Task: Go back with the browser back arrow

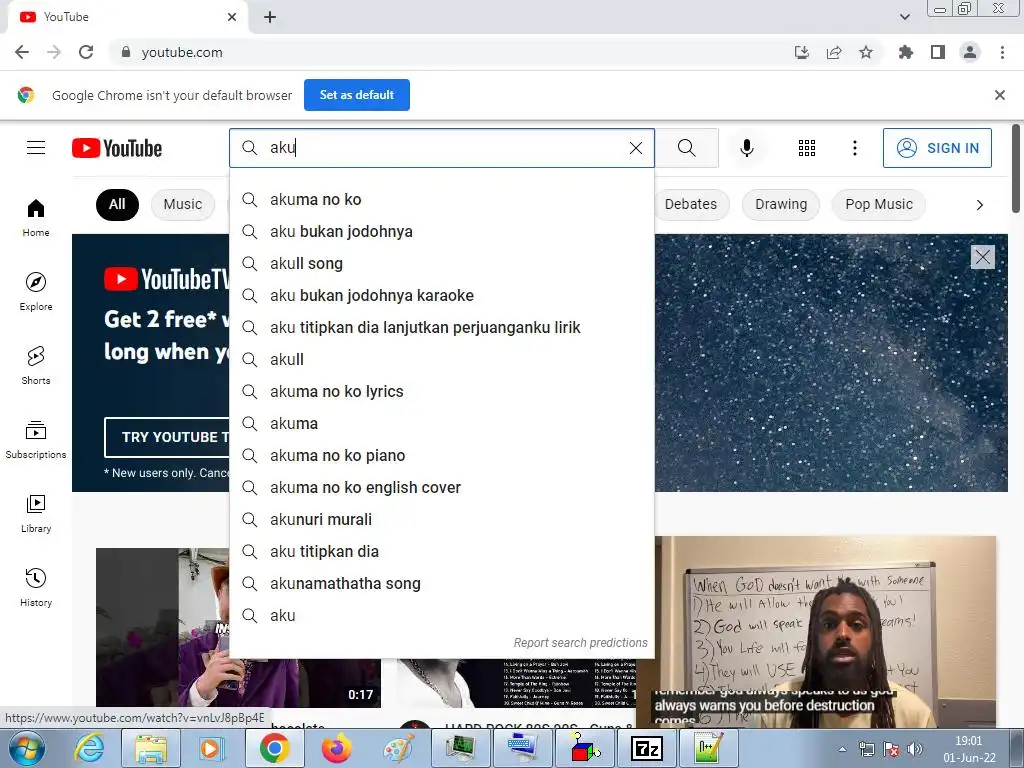Action: pos(22,52)
